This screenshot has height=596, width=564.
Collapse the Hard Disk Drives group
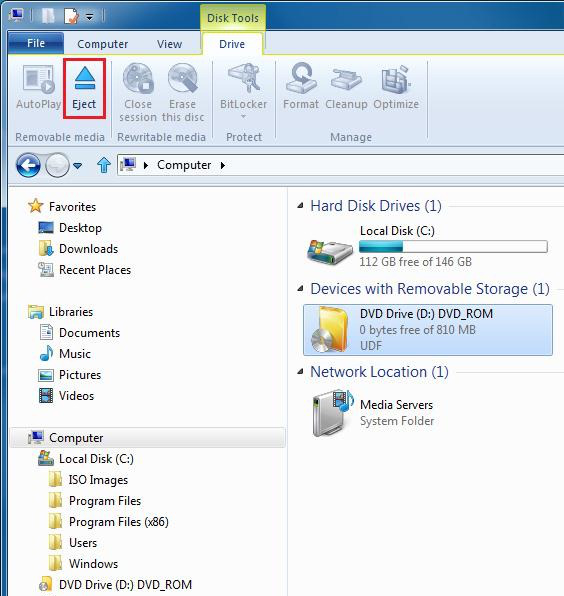tap(300, 206)
